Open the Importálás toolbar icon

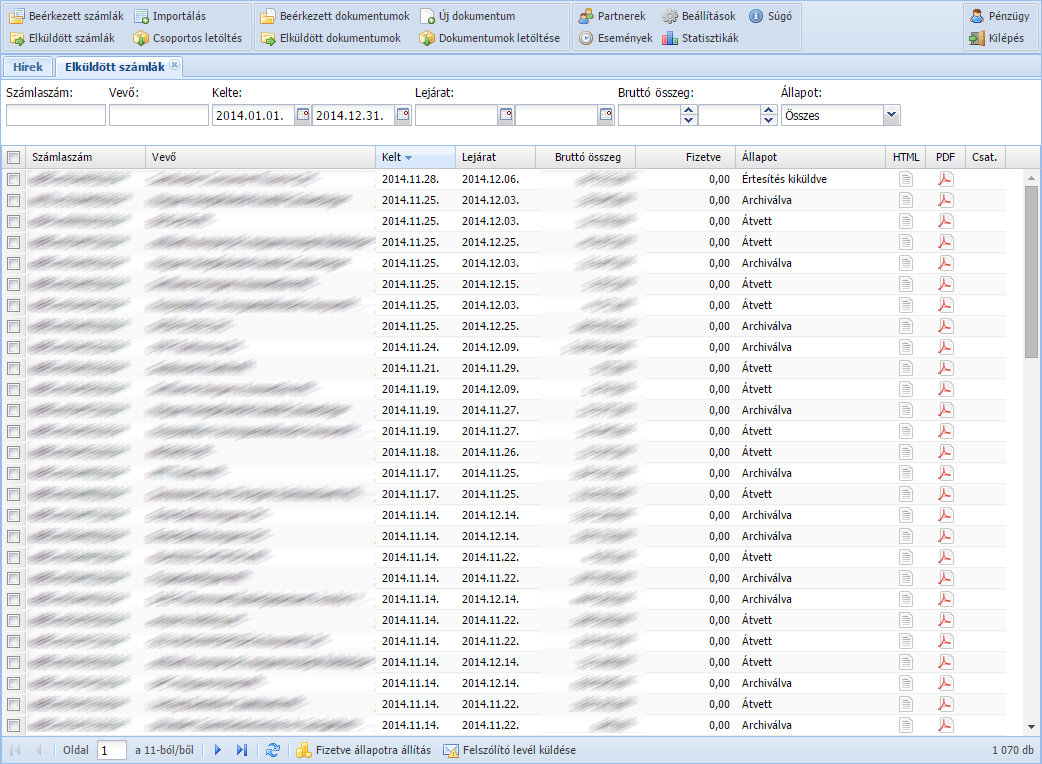(x=142, y=16)
